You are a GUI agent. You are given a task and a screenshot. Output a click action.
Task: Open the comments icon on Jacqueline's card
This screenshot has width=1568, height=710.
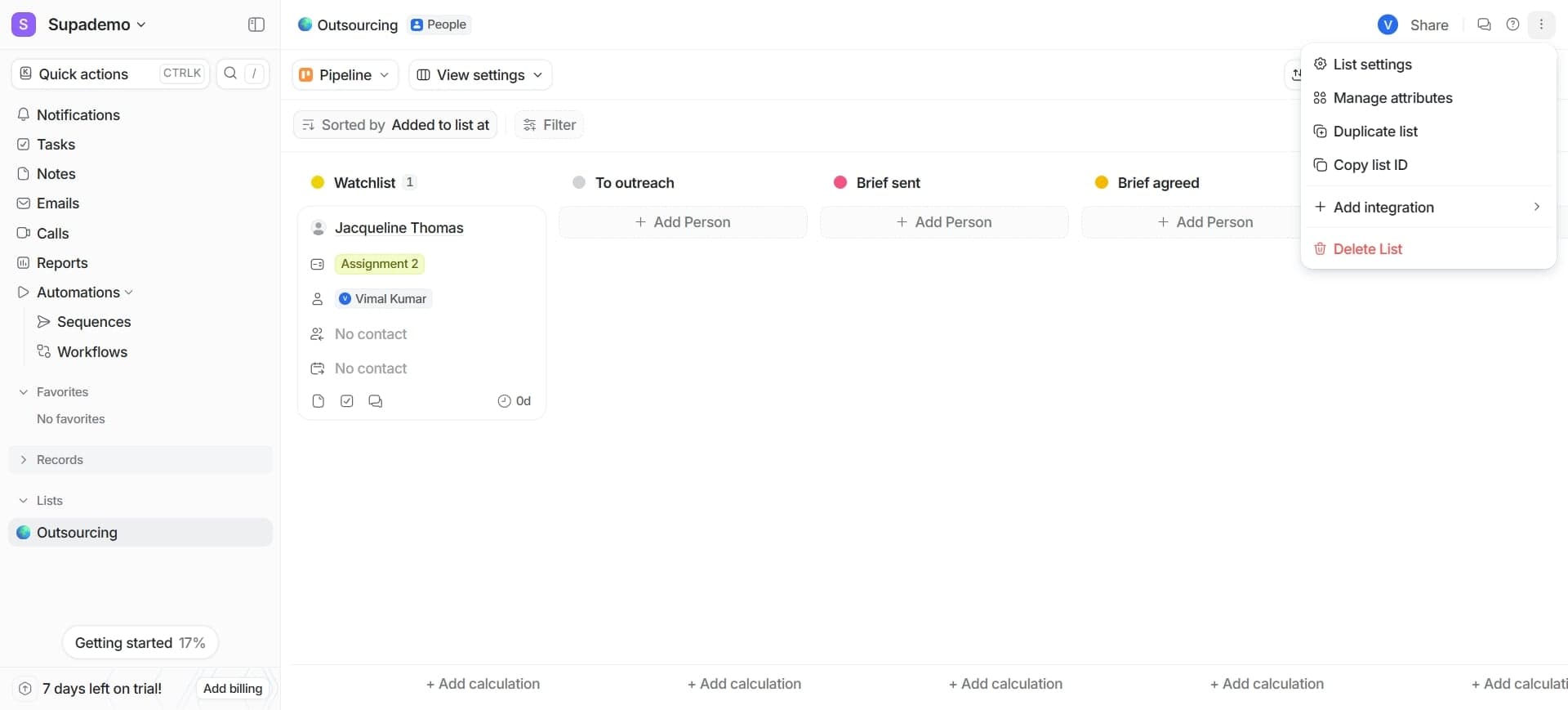[x=376, y=401]
